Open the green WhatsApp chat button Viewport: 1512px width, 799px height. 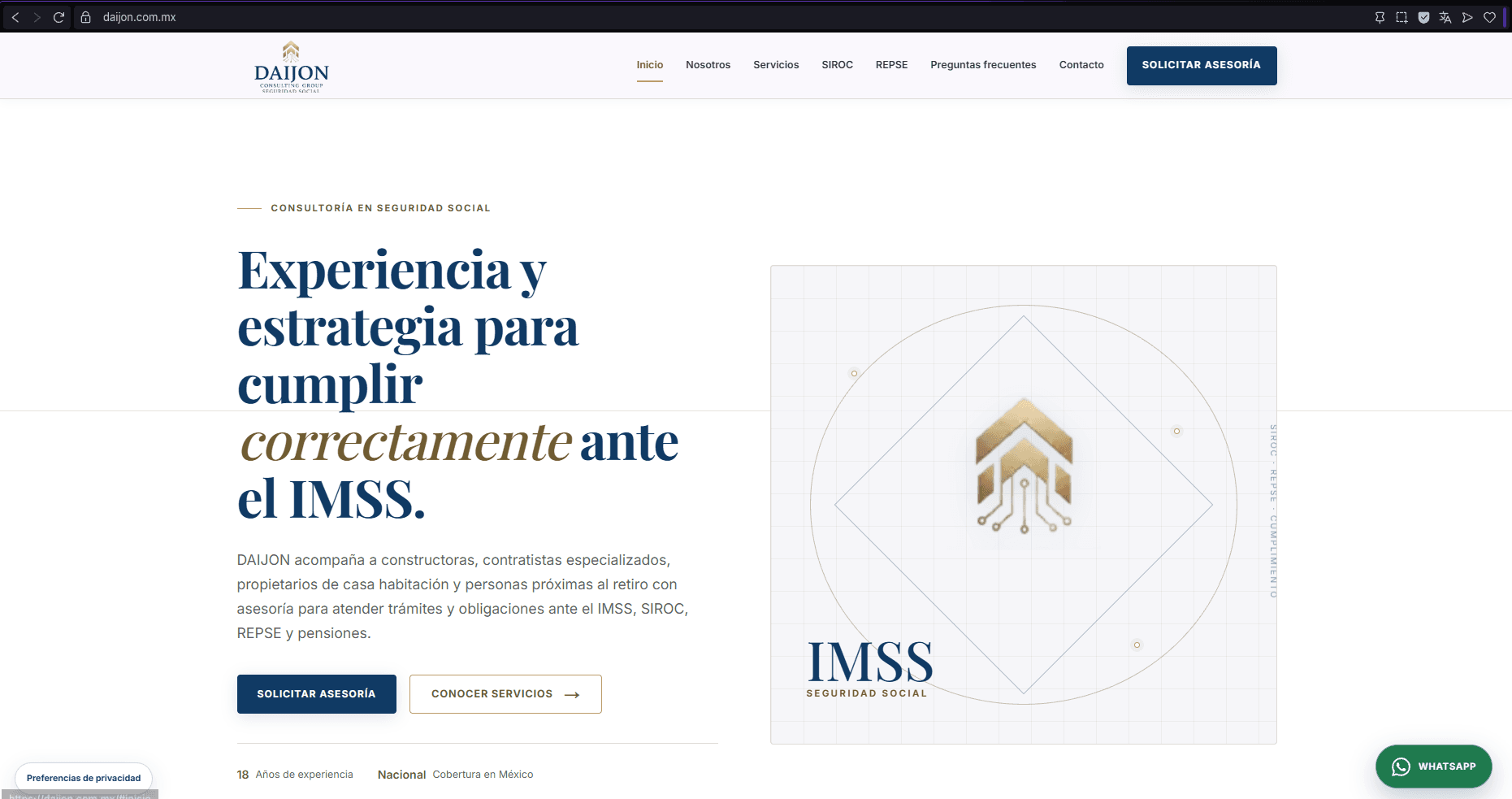click(1434, 766)
